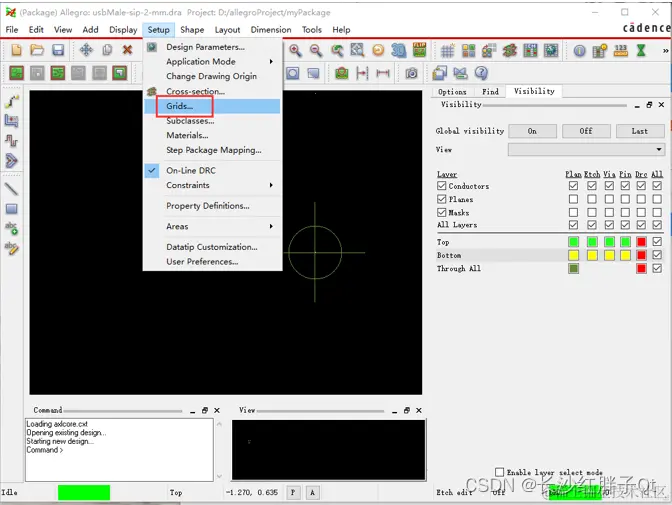672x505 pixels.
Task: Open the View dropdown in Visibility panel
Action: click(x=586, y=150)
